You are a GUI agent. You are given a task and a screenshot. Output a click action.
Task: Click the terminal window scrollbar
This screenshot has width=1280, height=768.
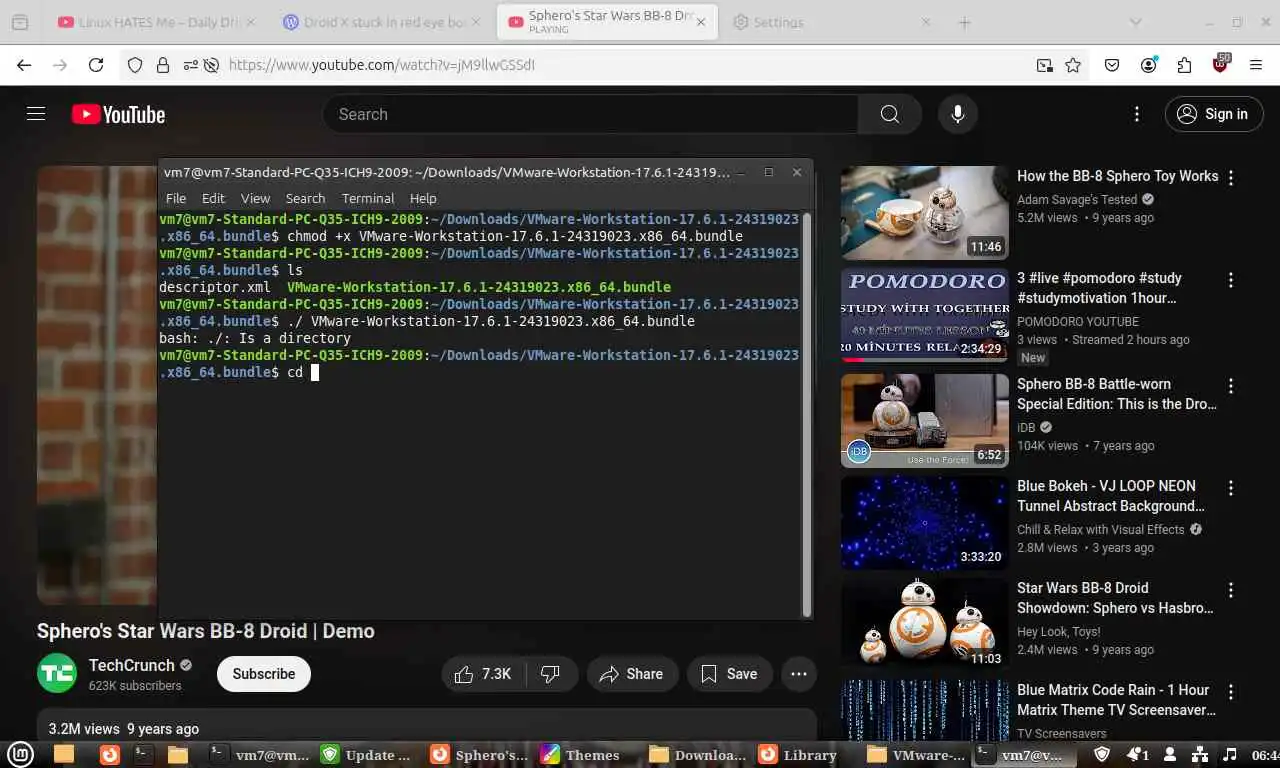click(806, 414)
